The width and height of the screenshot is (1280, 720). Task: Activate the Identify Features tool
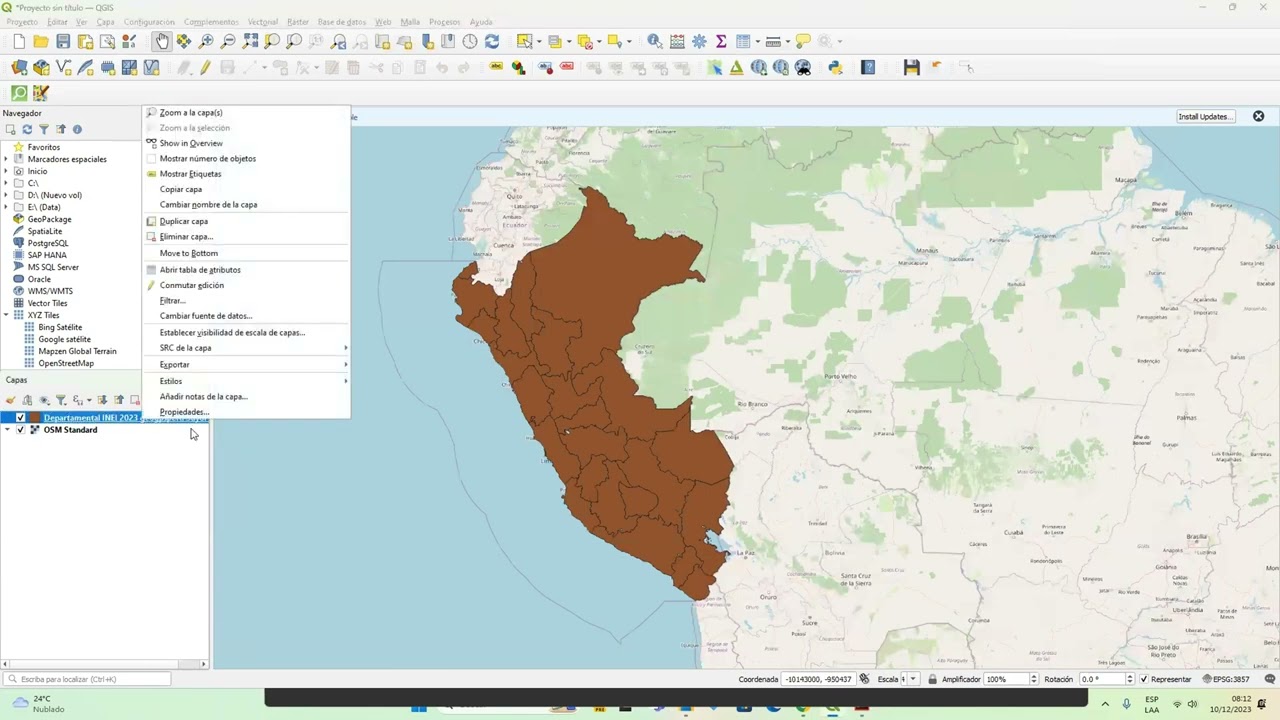[654, 41]
